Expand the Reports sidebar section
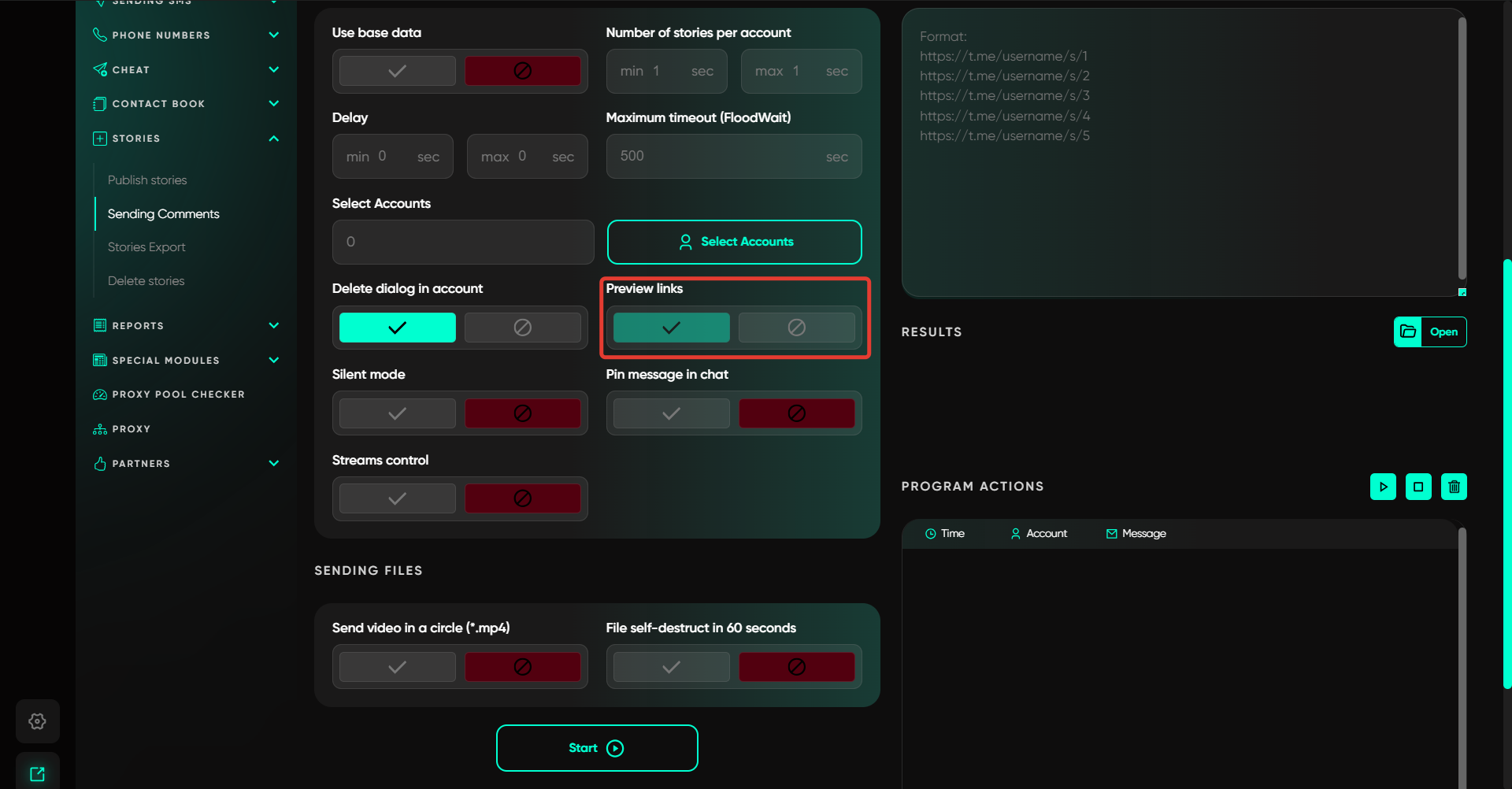The height and width of the screenshot is (789, 1512). 273,325
